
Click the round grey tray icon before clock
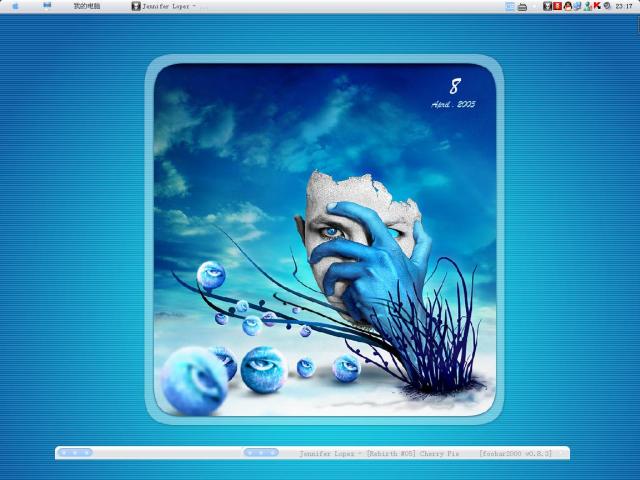pos(607,6)
